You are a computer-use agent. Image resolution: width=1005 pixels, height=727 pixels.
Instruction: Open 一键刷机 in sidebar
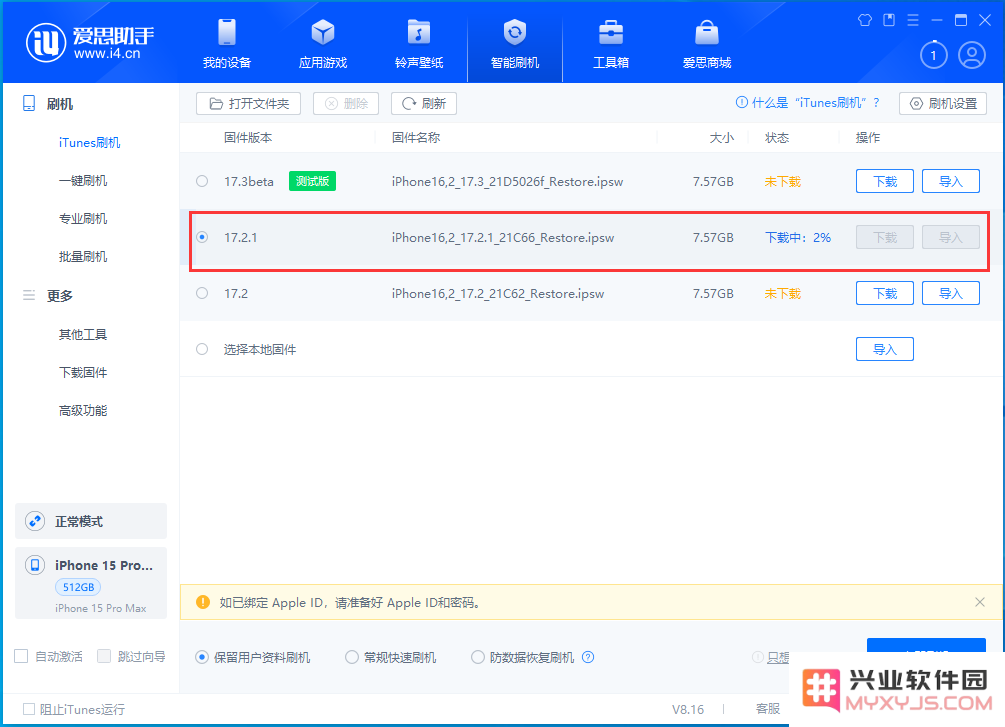[x=83, y=180]
